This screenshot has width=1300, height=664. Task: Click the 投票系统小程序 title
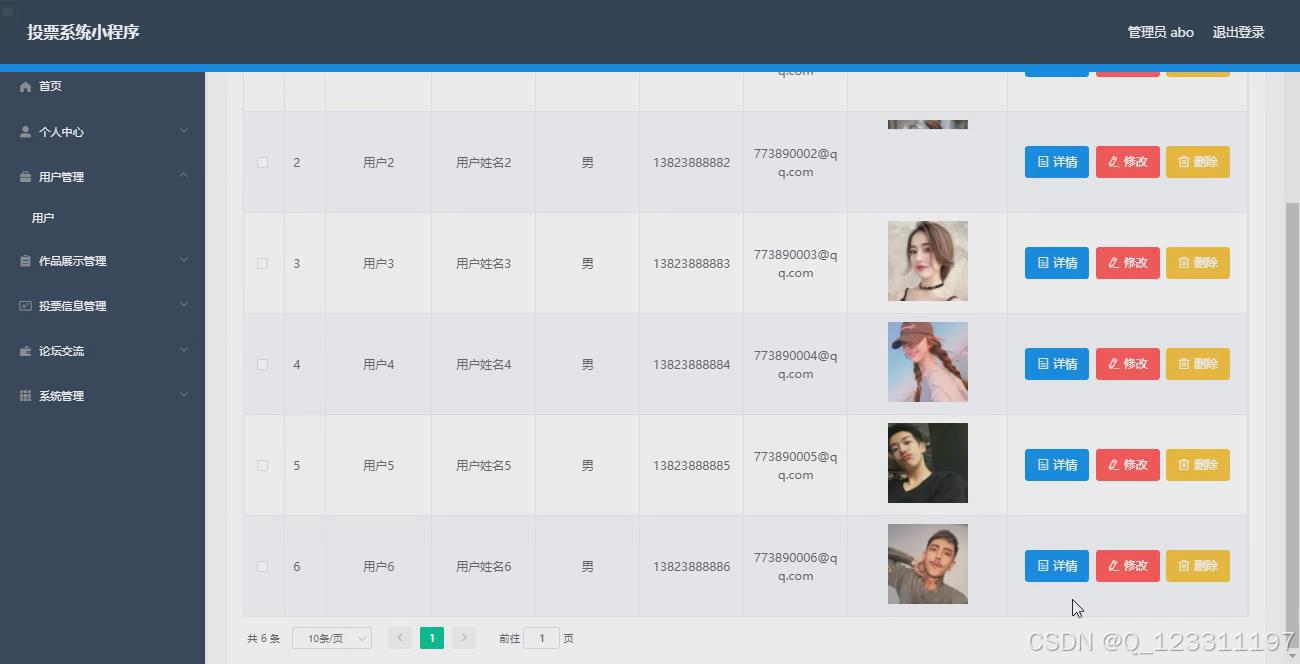coord(83,32)
